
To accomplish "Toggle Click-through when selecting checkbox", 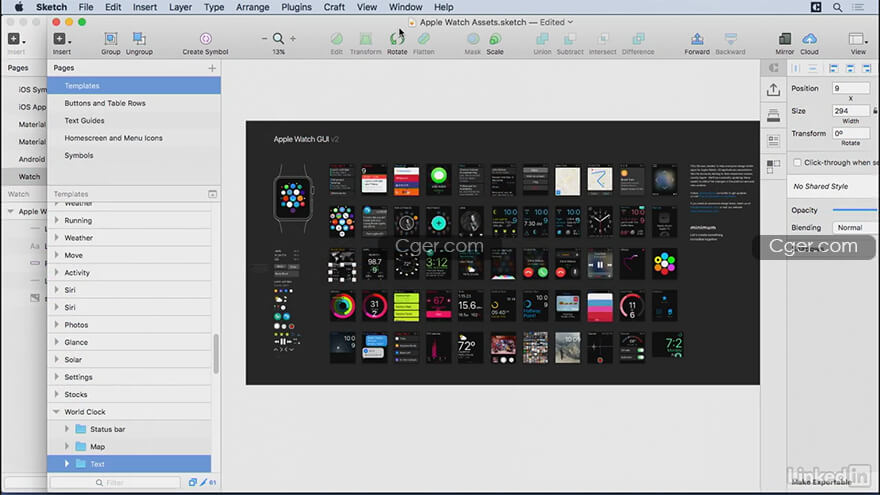I will pyautogui.click(x=797, y=163).
